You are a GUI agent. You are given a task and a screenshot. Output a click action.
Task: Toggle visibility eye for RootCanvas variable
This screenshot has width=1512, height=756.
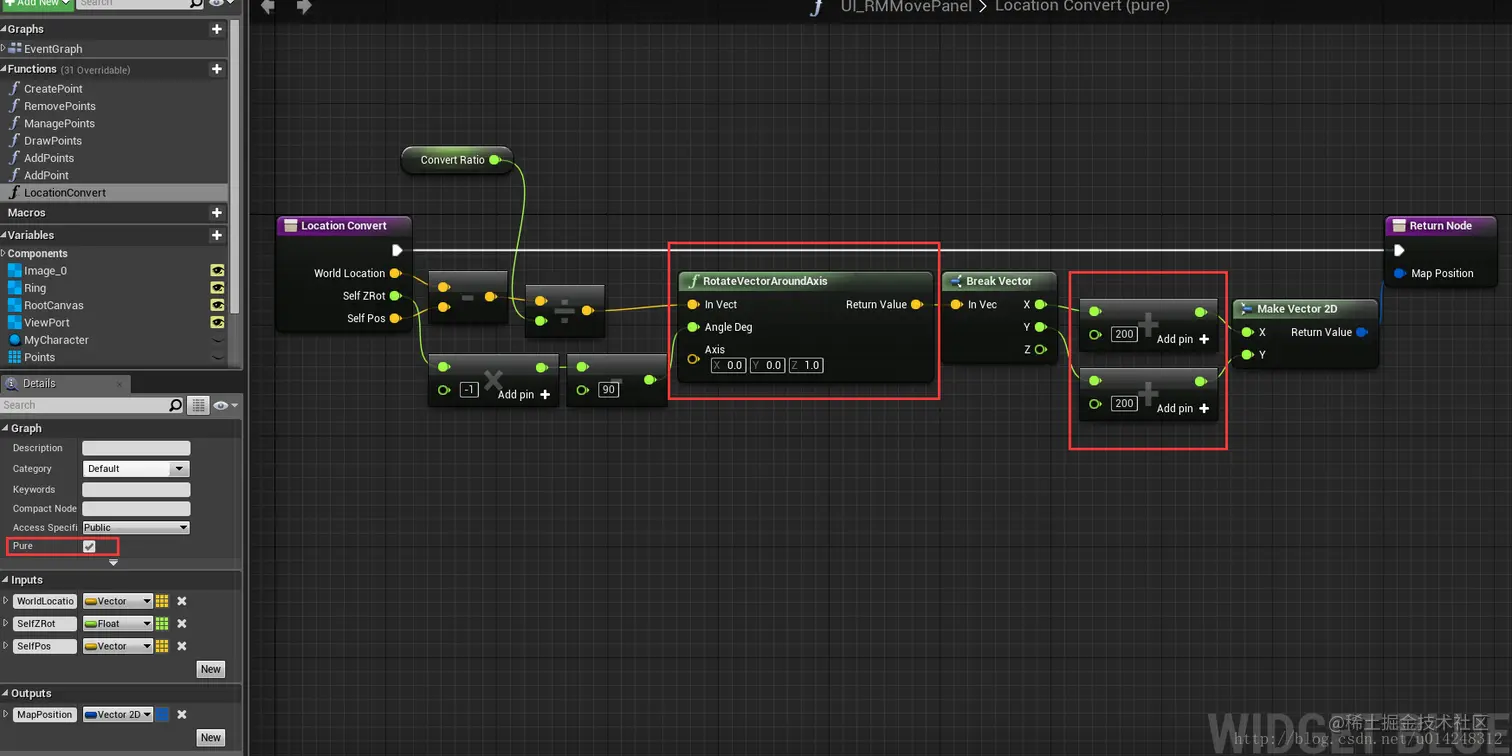(x=217, y=305)
